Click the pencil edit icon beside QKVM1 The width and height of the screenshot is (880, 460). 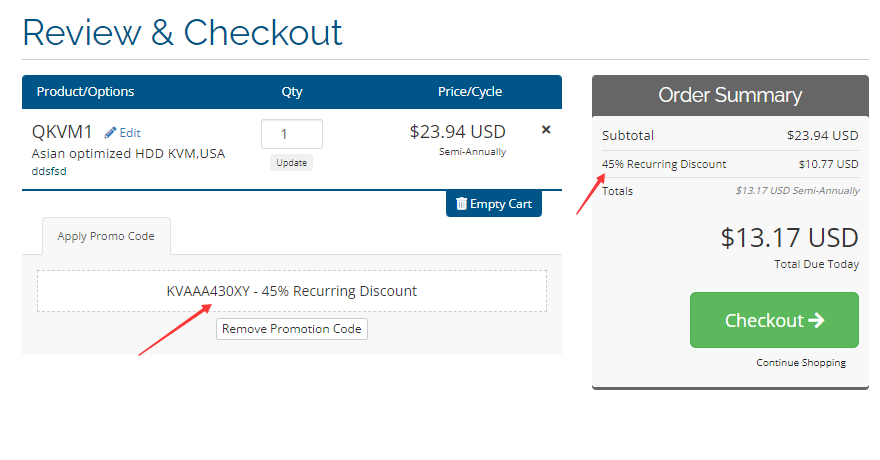click(x=110, y=132)
